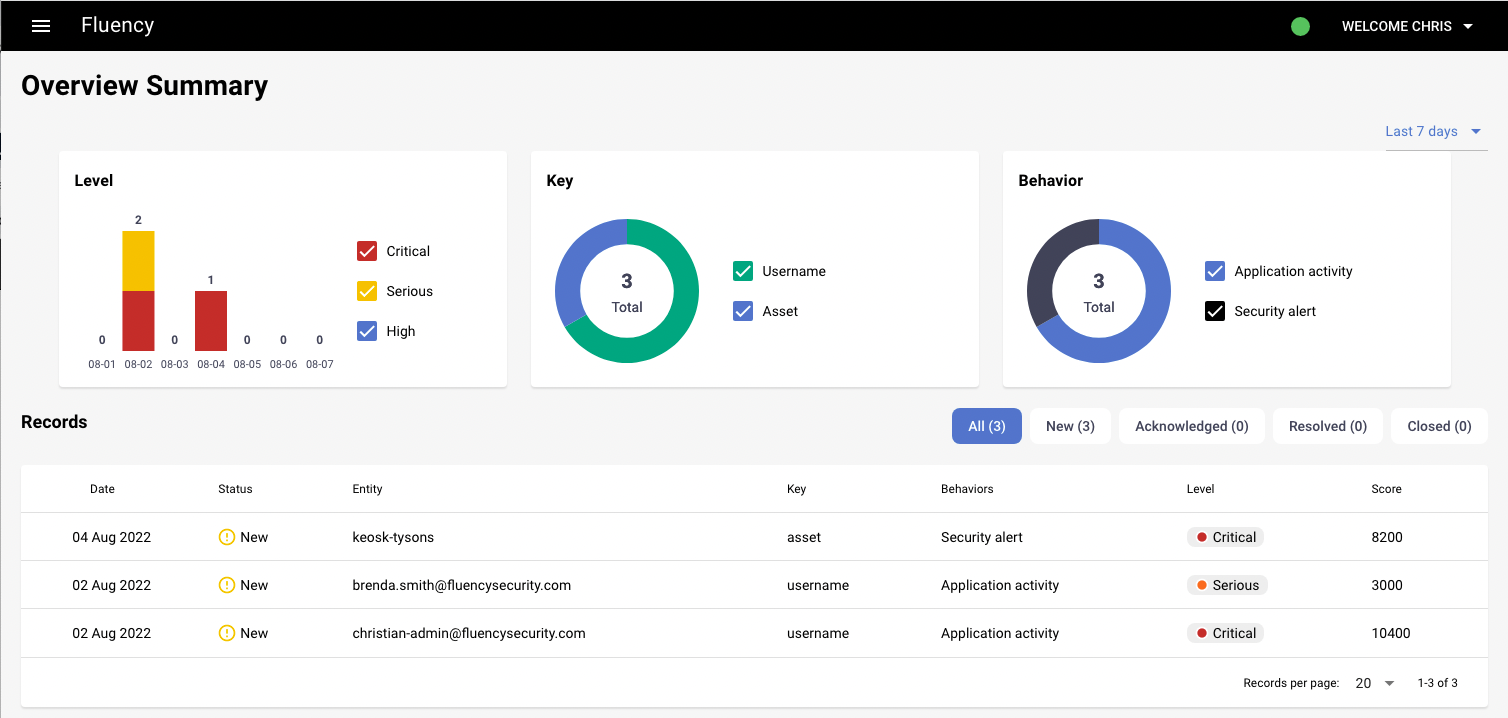
Task: Uncheck the Username key checkbox
Action: [743, 271]
